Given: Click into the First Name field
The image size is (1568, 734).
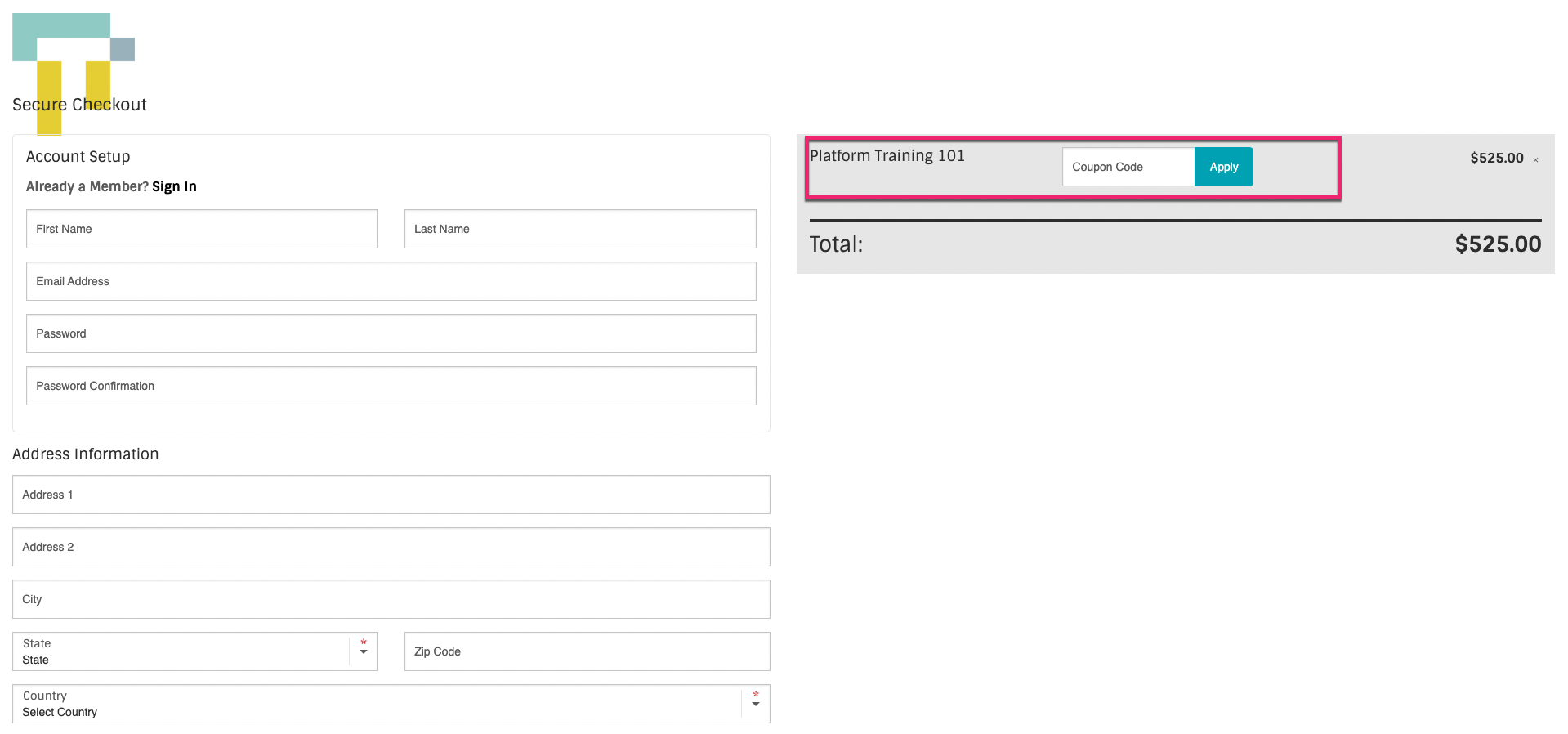Looking at the screenshot, I should tap(202, 229).
